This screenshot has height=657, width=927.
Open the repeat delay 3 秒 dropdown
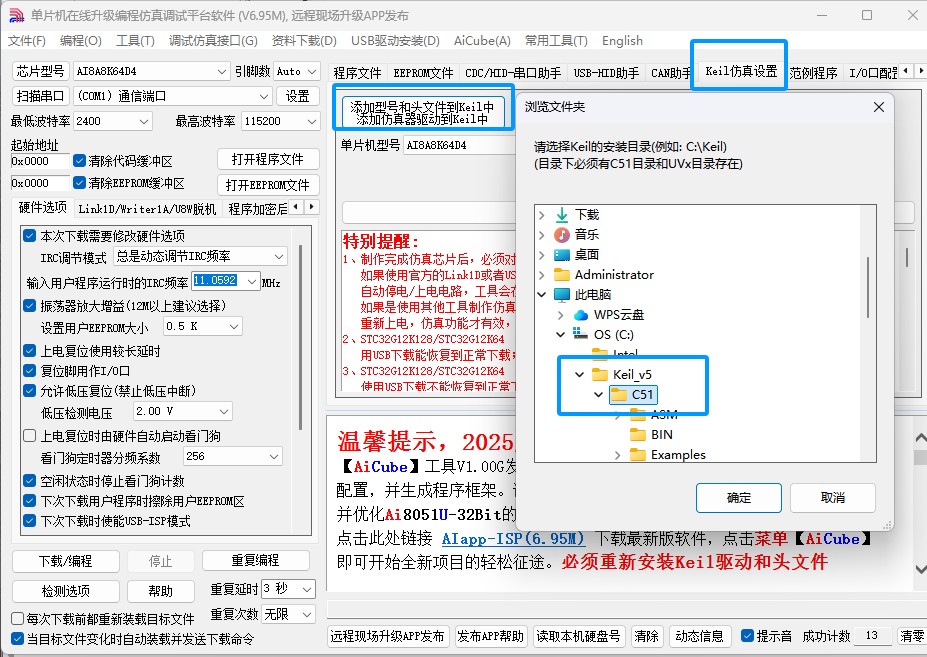click(288, 588)
